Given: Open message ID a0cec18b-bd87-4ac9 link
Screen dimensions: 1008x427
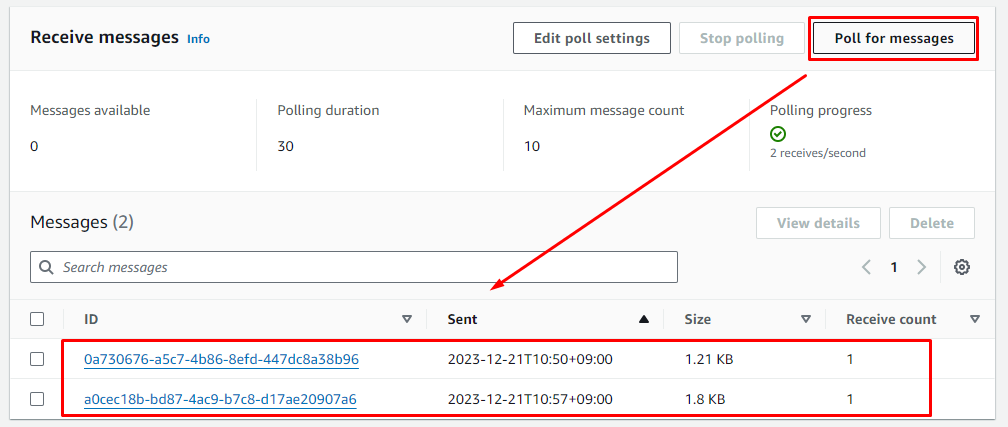Looking at the screenshot, I should coord(220,399).
